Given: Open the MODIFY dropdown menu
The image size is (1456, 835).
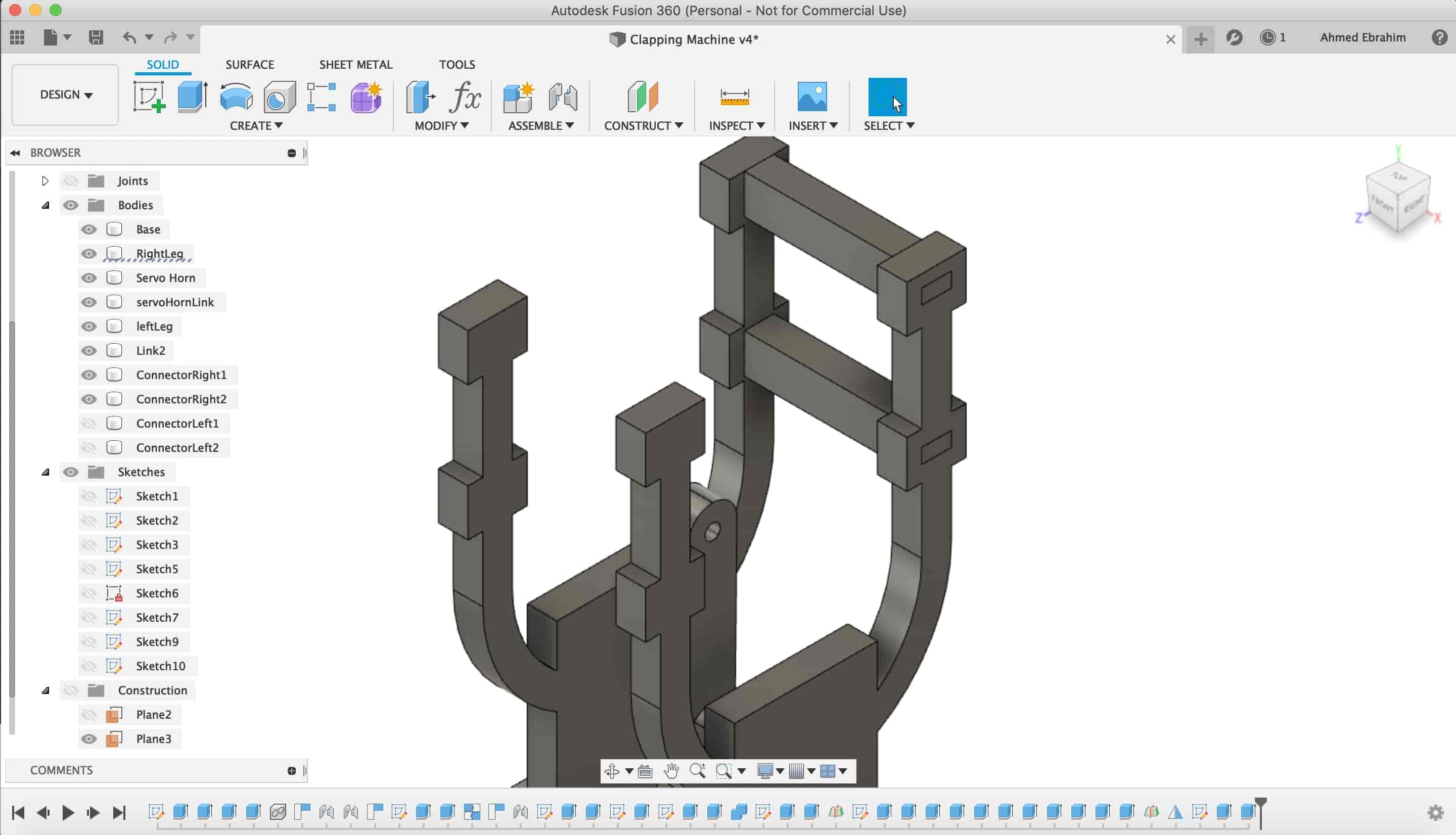Looking at the screenshot, I should point(441,125).
